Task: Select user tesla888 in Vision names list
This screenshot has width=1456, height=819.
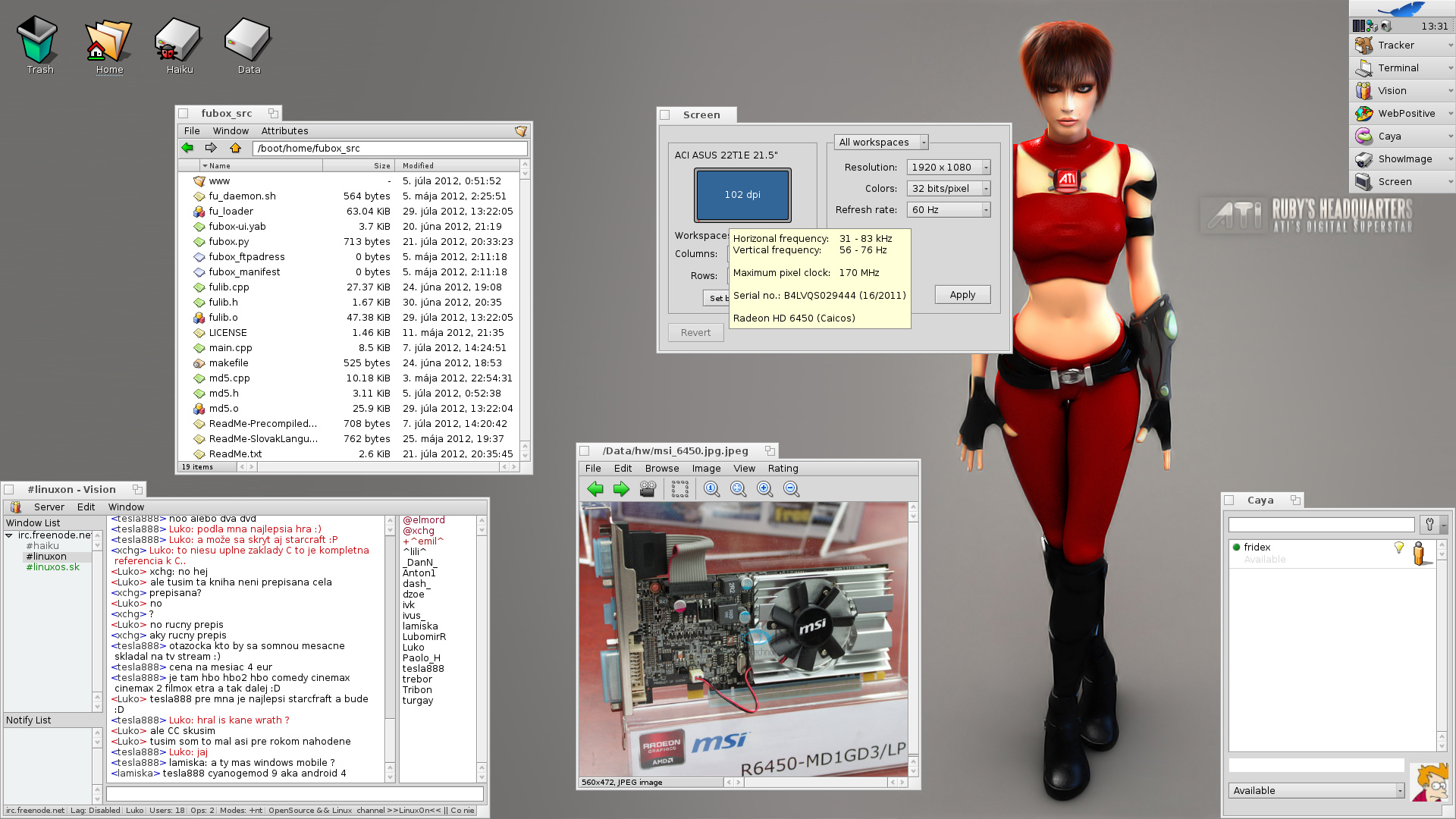Action: pyautogui.click(x=423, y=669)
